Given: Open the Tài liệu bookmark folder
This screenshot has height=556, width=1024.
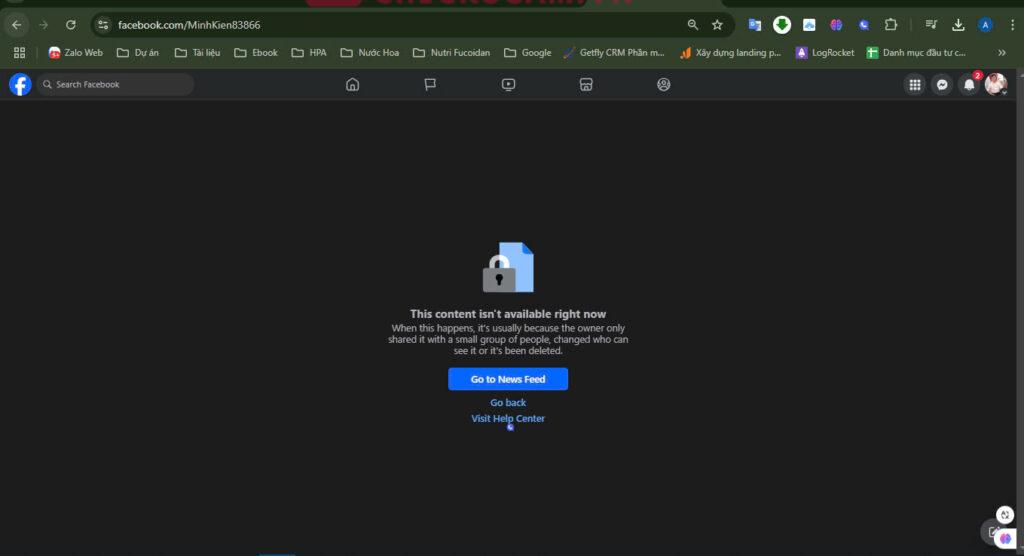Looking at the screenshot, I should [x=197, y=53].
